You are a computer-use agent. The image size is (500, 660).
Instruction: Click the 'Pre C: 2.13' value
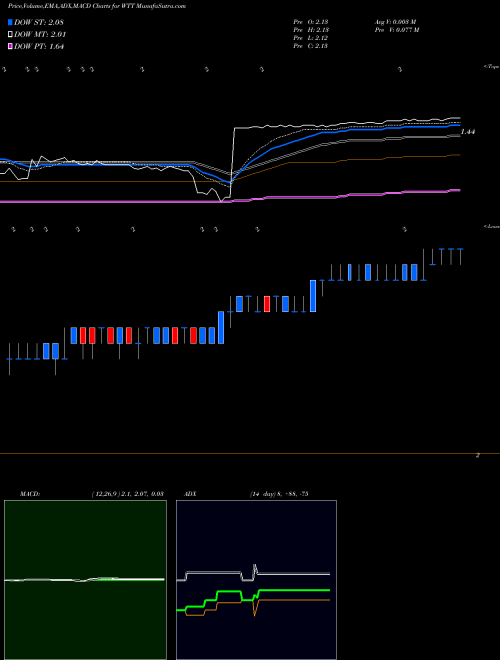coord(311,46)
